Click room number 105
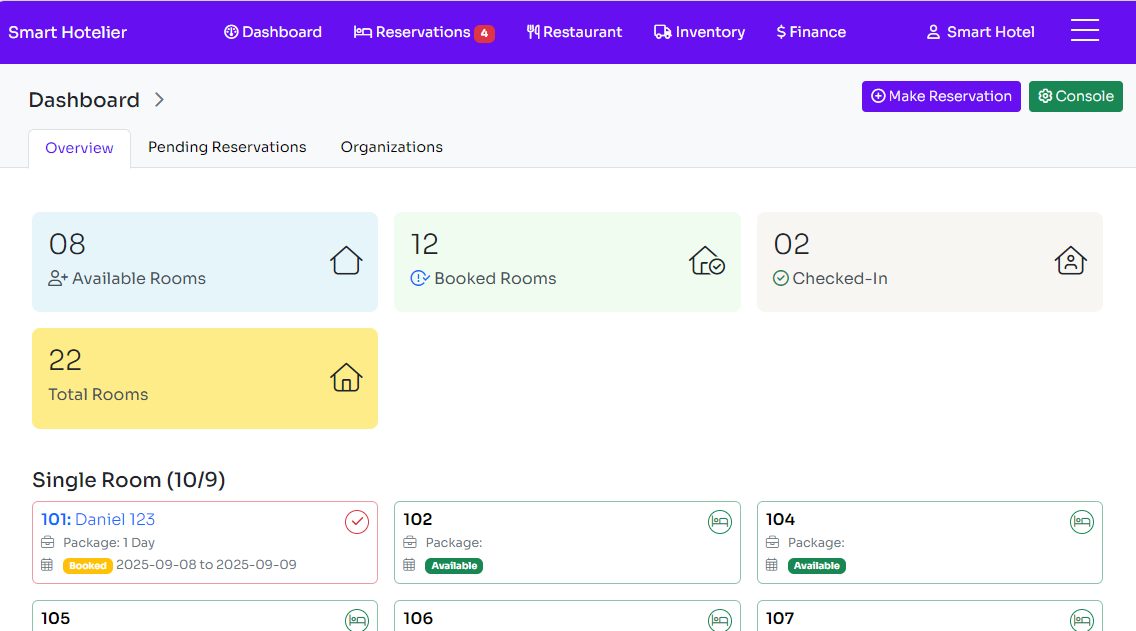This screenshot has width=1136, height=631. (56, 618)
